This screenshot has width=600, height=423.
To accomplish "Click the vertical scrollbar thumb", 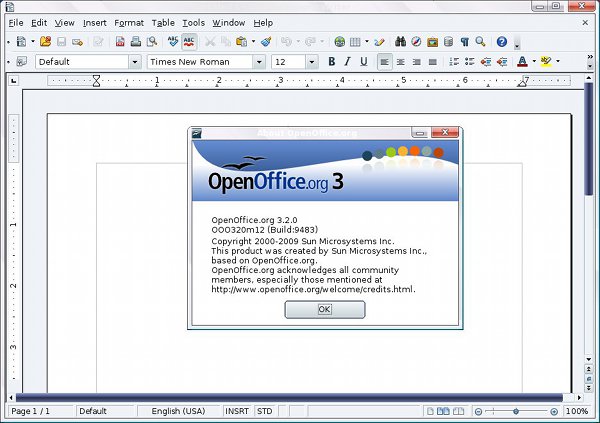I will (589, 140).
